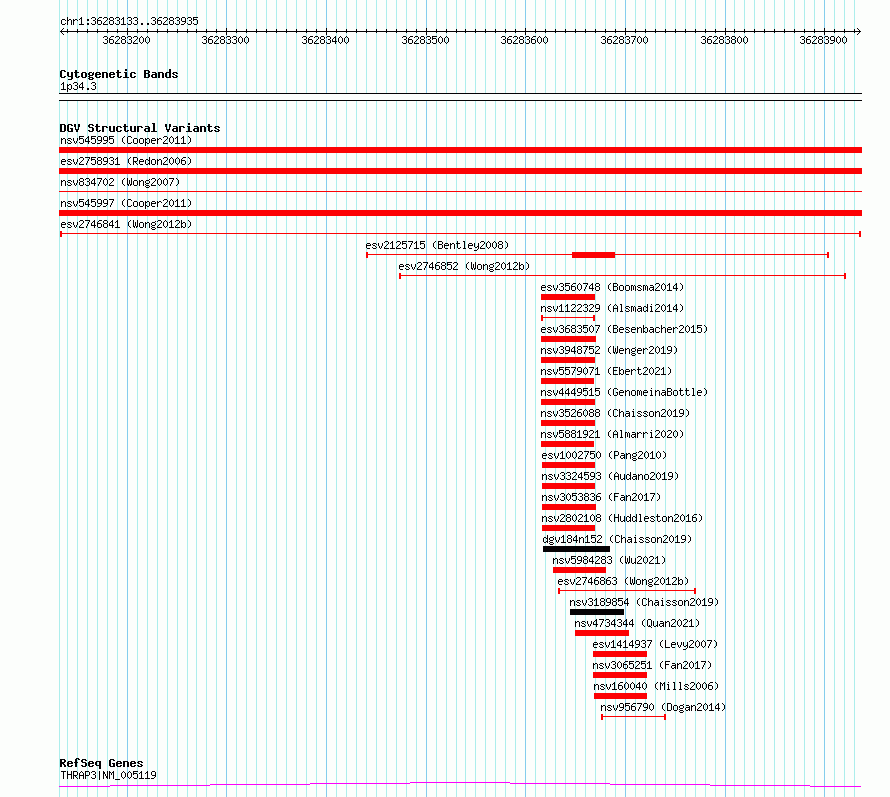
Task: Select nsv4734344 (Quan2021) variant
Action: coord(637,623)
